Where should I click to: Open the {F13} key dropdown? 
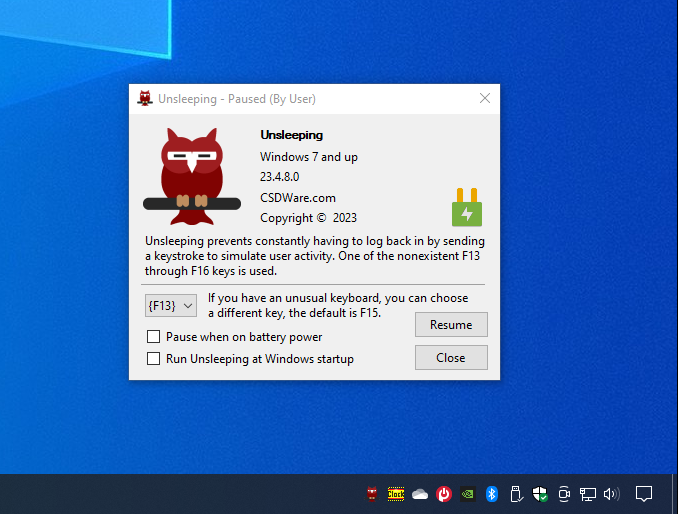[x=171, y=306]
